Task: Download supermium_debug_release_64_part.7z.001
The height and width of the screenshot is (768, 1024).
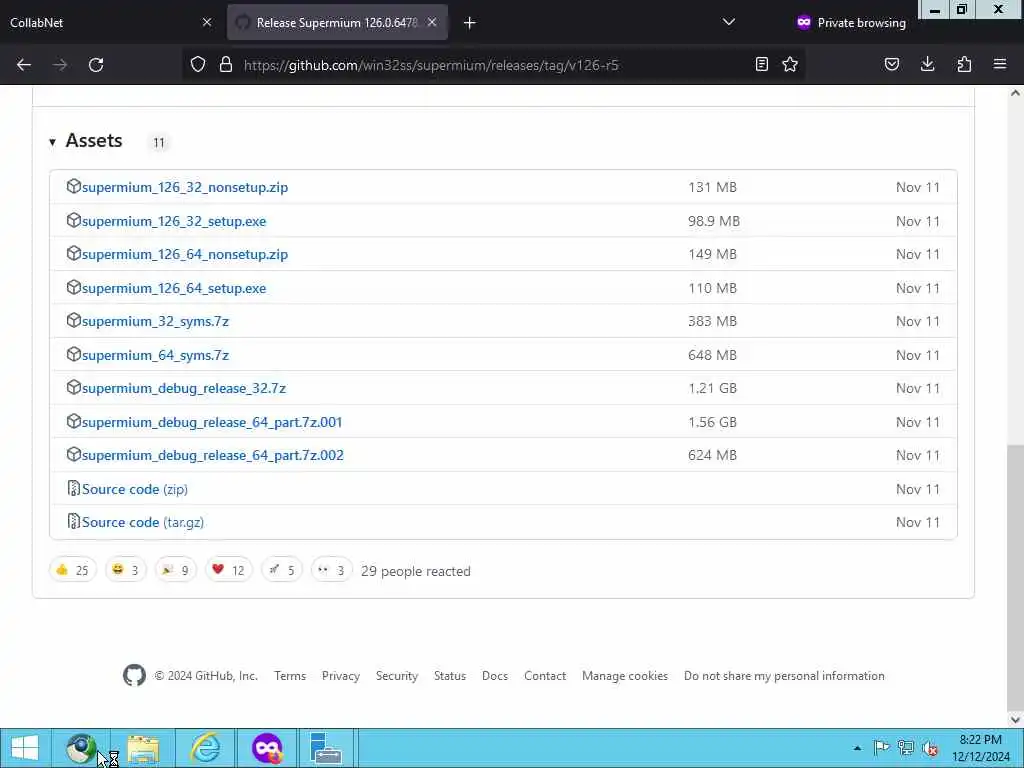Action: tap(212, 423)
